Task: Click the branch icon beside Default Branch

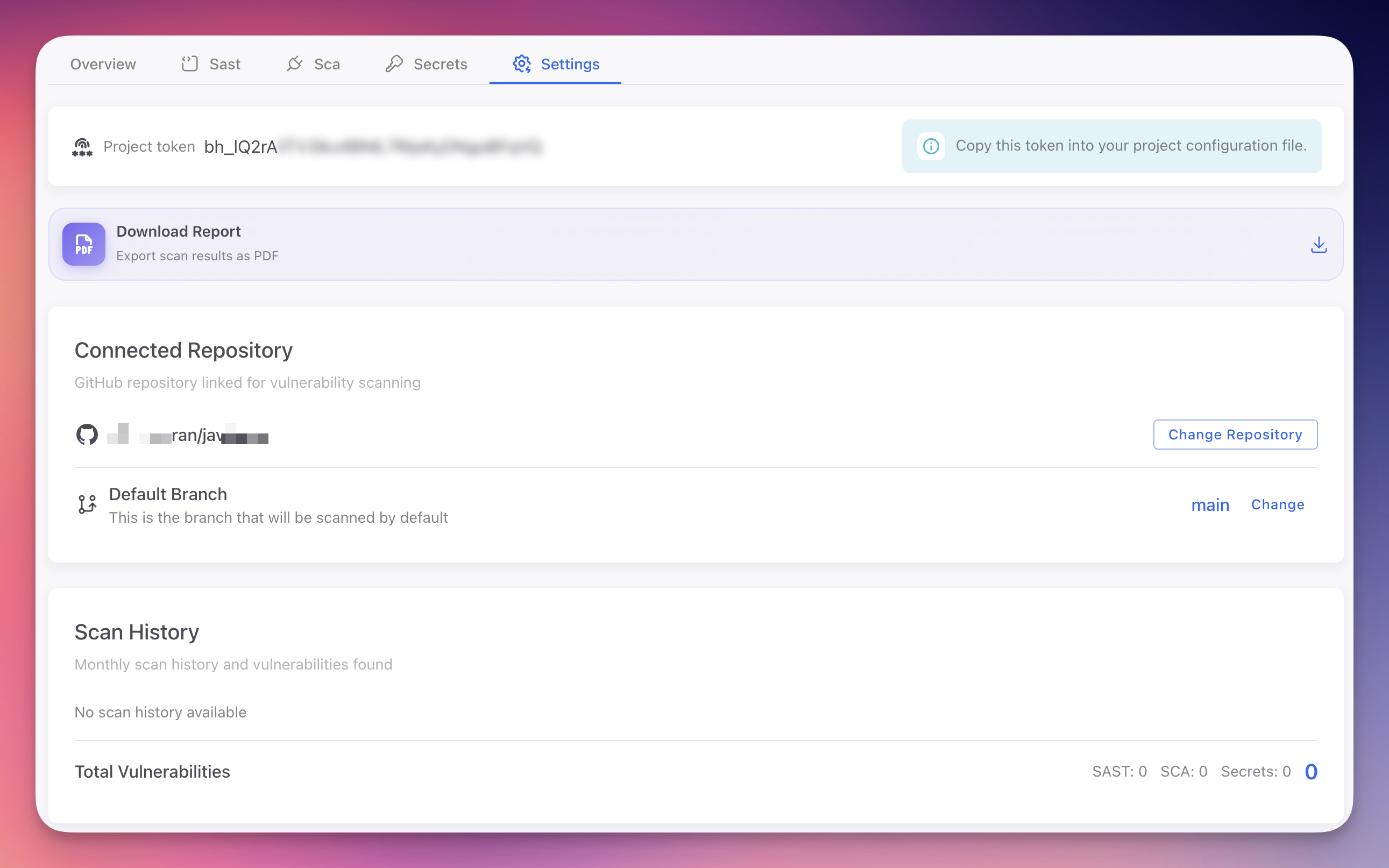Action: coord(87,504)
